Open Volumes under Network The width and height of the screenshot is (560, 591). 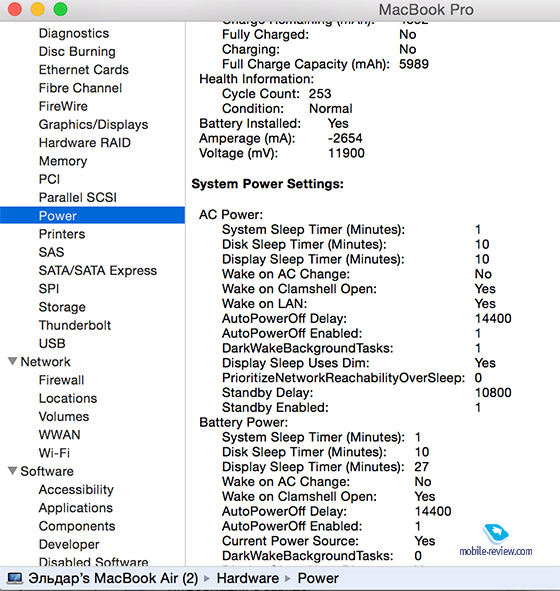[x=64, y=416]
